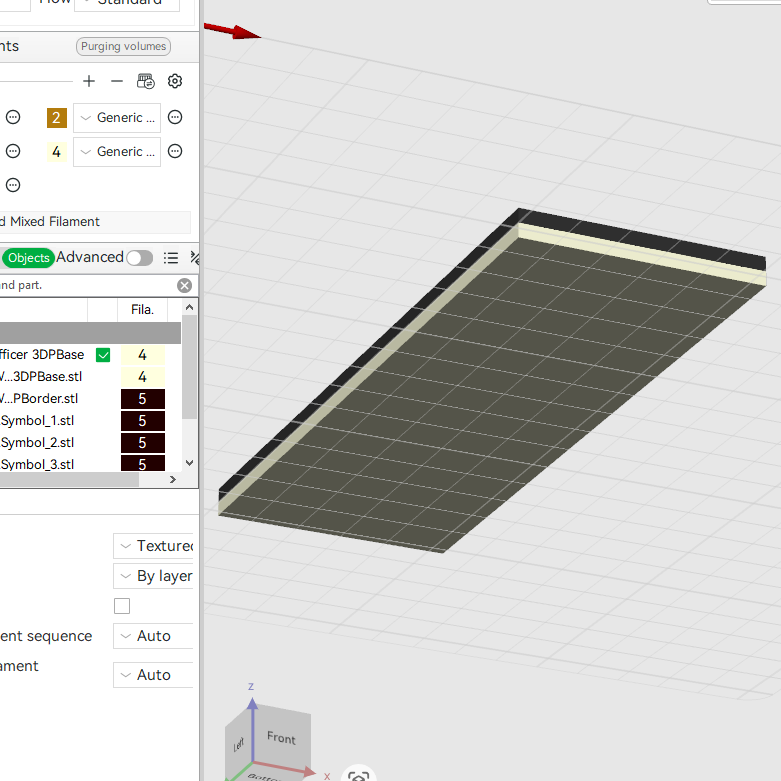The height and width of the screenshot is (781, 781).
Task: Toggle the Advanced settings switch
Action: [x=139, y=258]
